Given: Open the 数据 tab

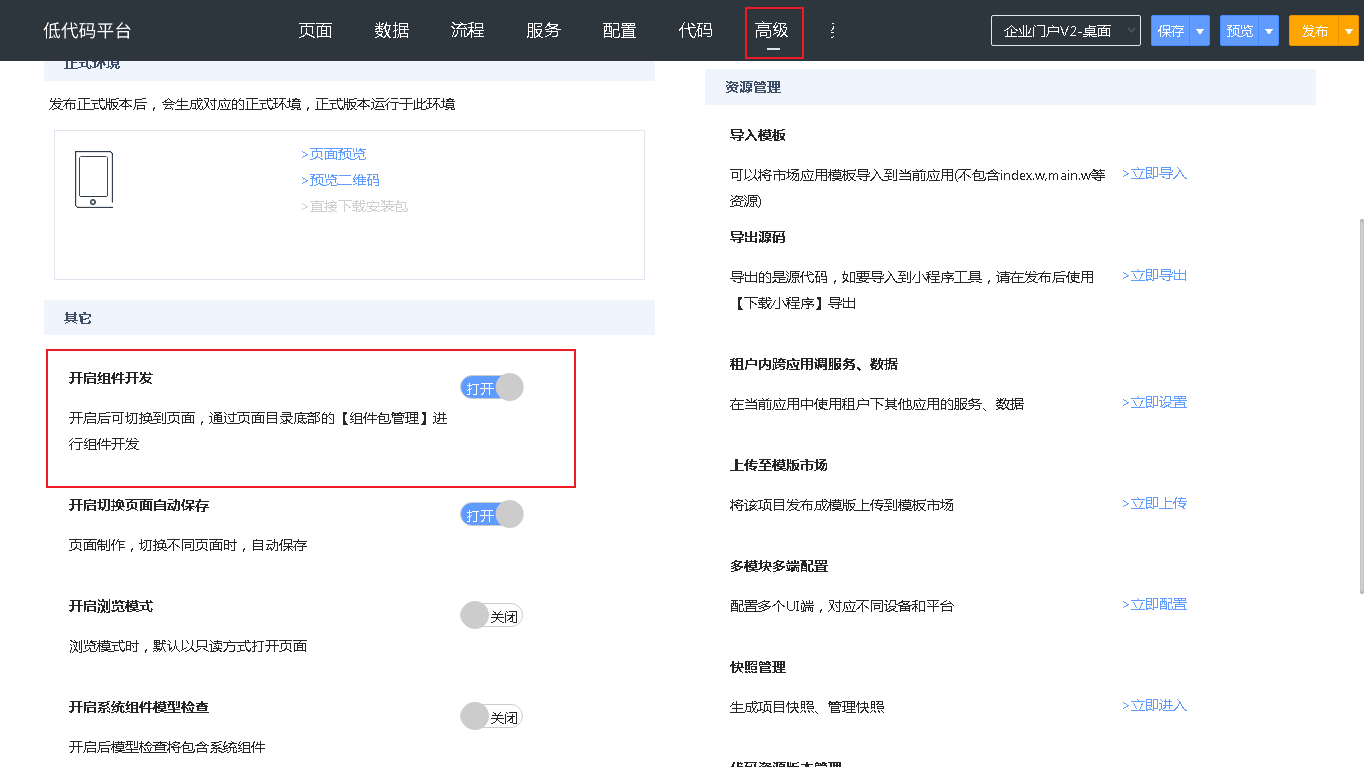Looking at the screenshot, I should [x=391, y=31].
